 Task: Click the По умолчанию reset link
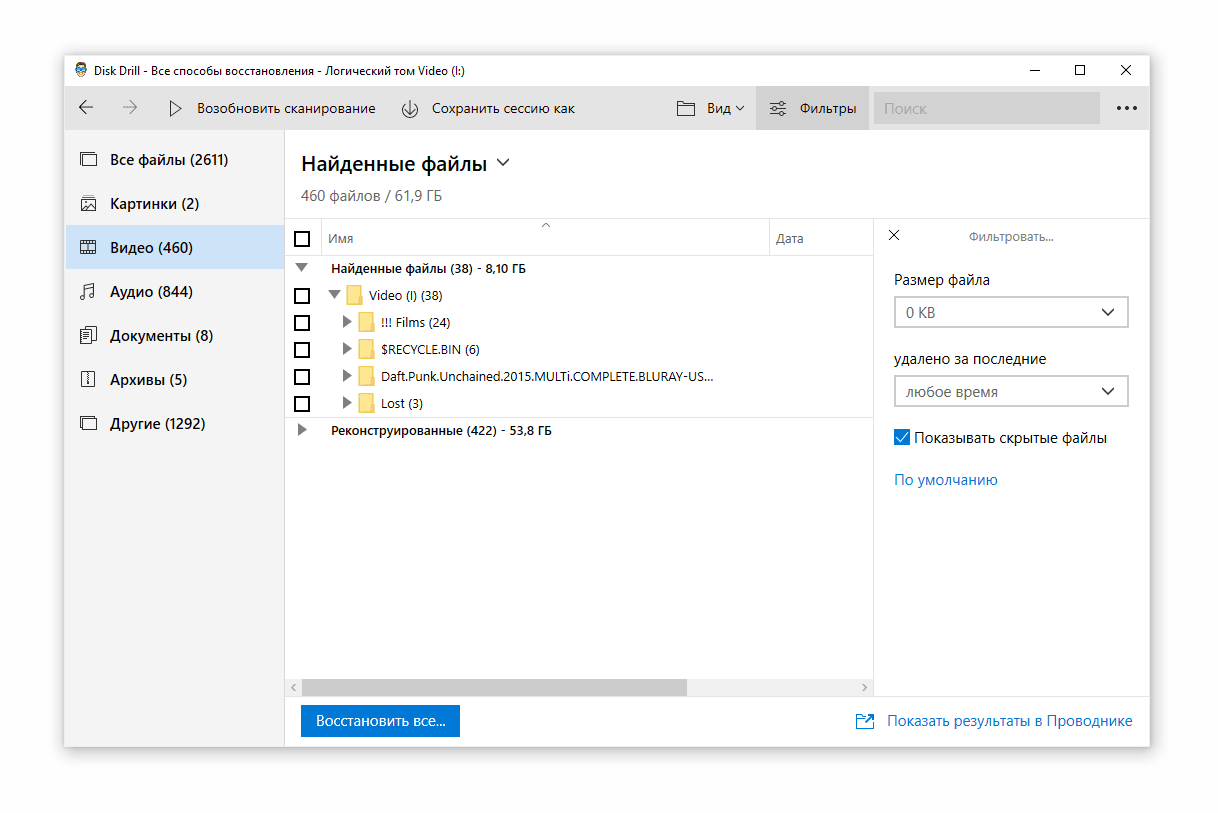click(x=945, y=480)
